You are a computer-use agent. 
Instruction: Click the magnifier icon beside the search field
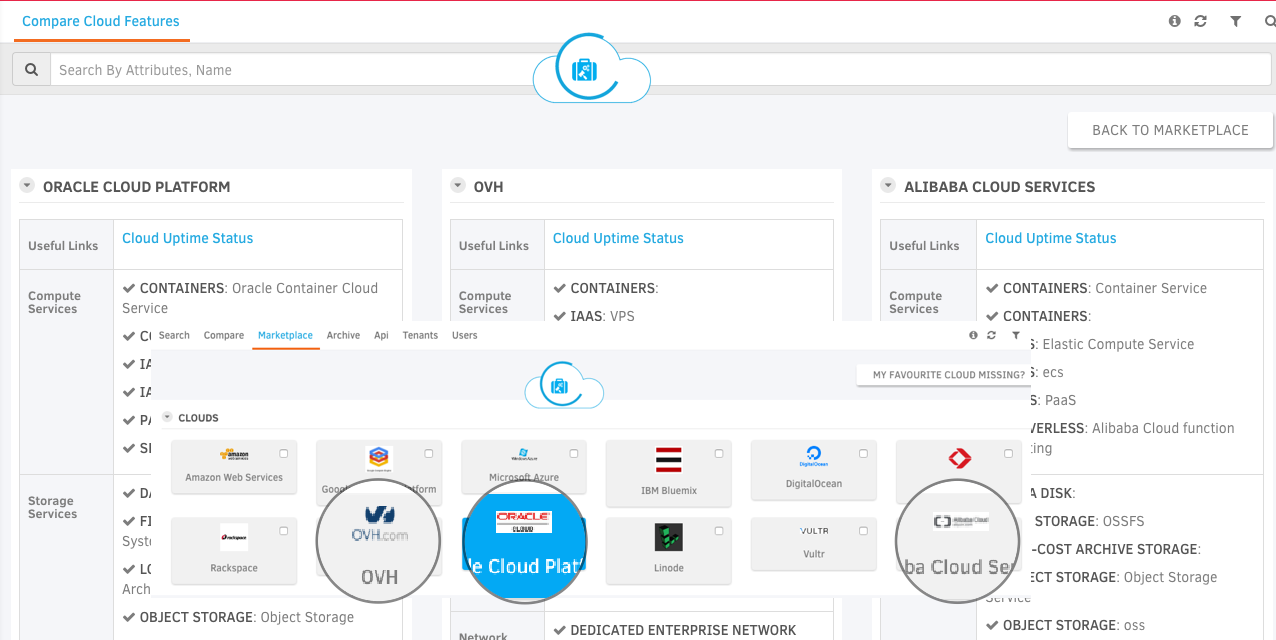[x=31, y=69]
